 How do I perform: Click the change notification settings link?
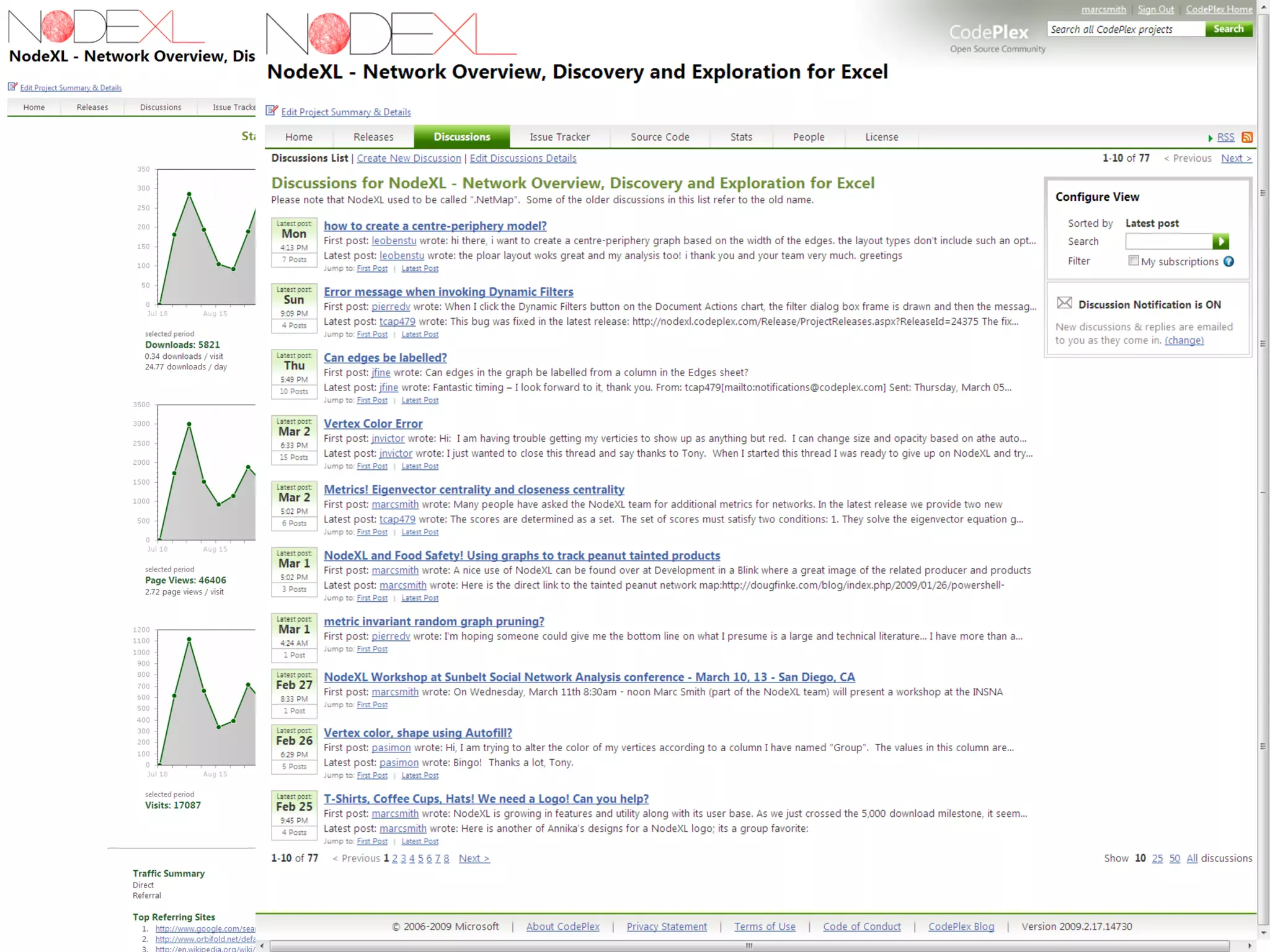(1184, 340)
